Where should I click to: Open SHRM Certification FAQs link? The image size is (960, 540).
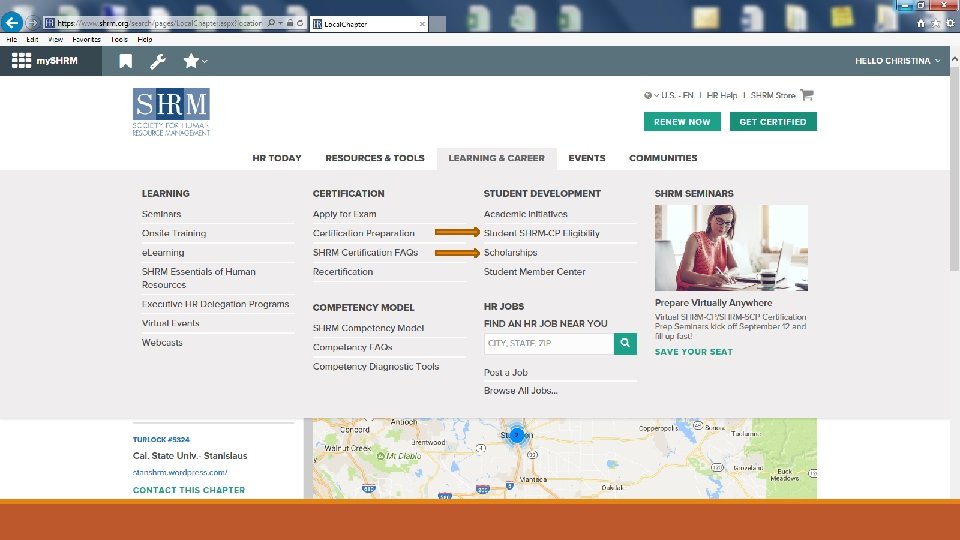coord(366,252)
